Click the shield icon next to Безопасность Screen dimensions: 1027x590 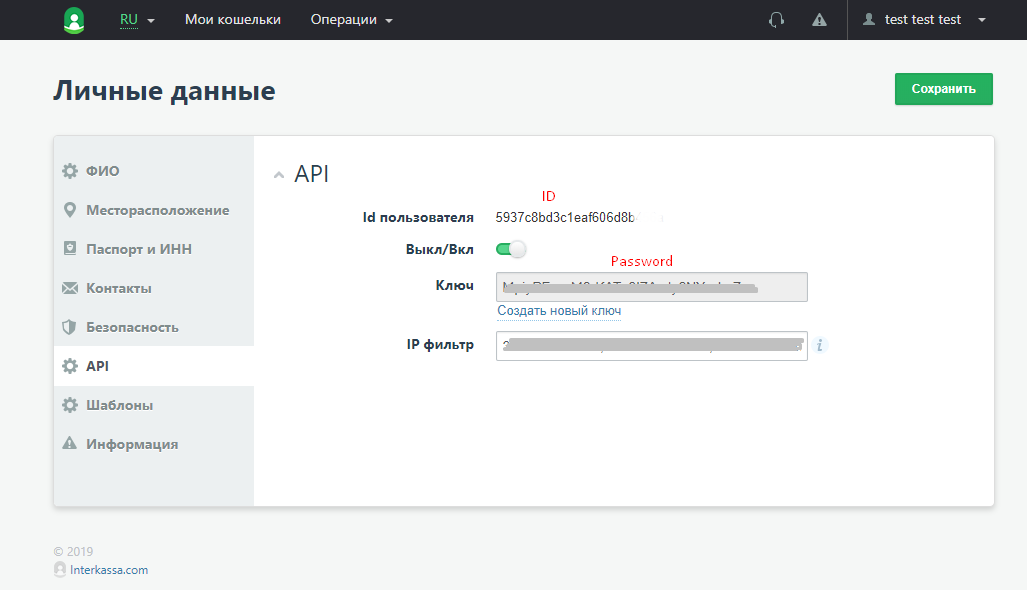pyautogui.click(x=70, y=327)
